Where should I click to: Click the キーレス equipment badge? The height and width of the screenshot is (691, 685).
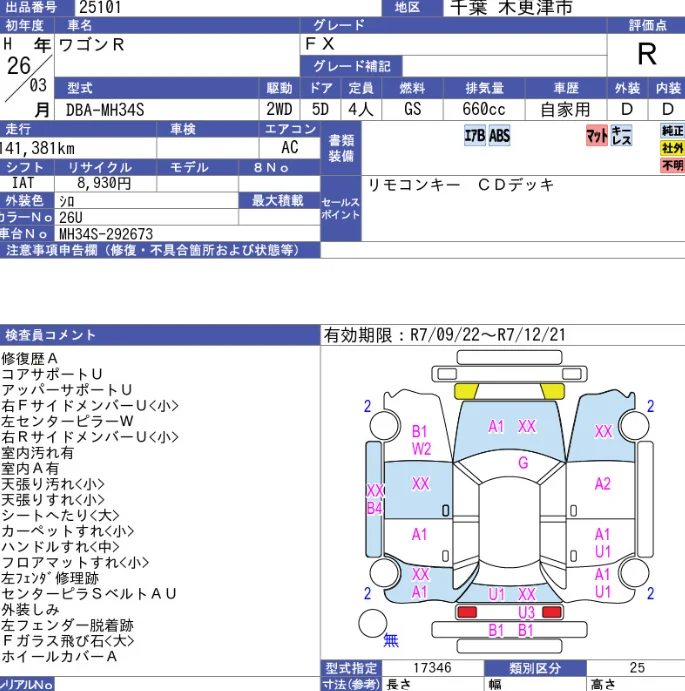click(621, 137)
